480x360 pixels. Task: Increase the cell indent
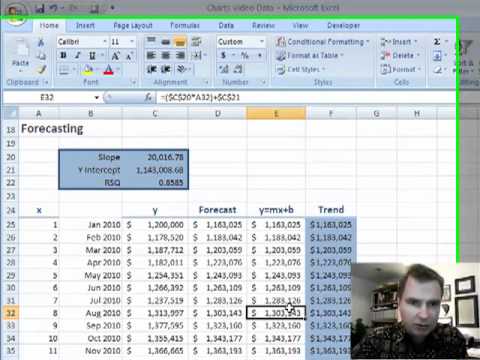point(166,69)
